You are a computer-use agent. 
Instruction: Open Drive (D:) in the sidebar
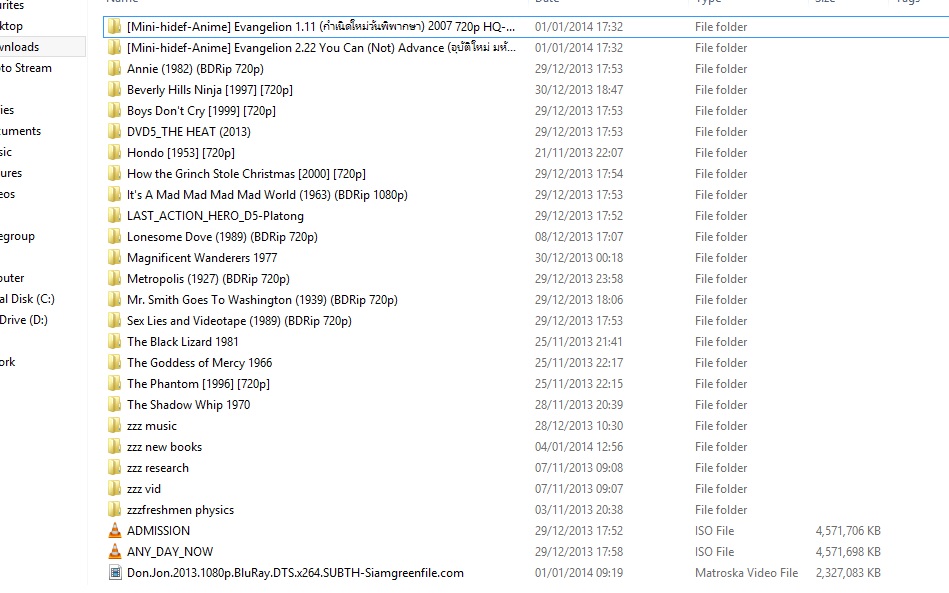tap(24, 320)
